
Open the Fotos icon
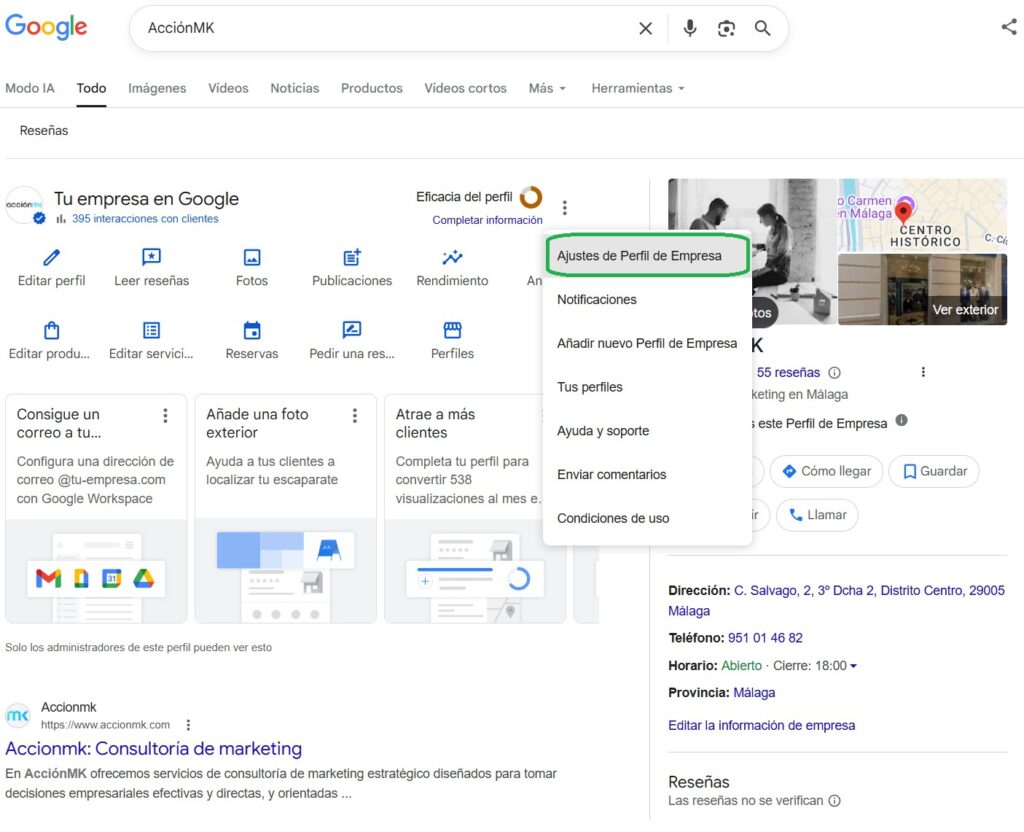[x=252, y=258]
